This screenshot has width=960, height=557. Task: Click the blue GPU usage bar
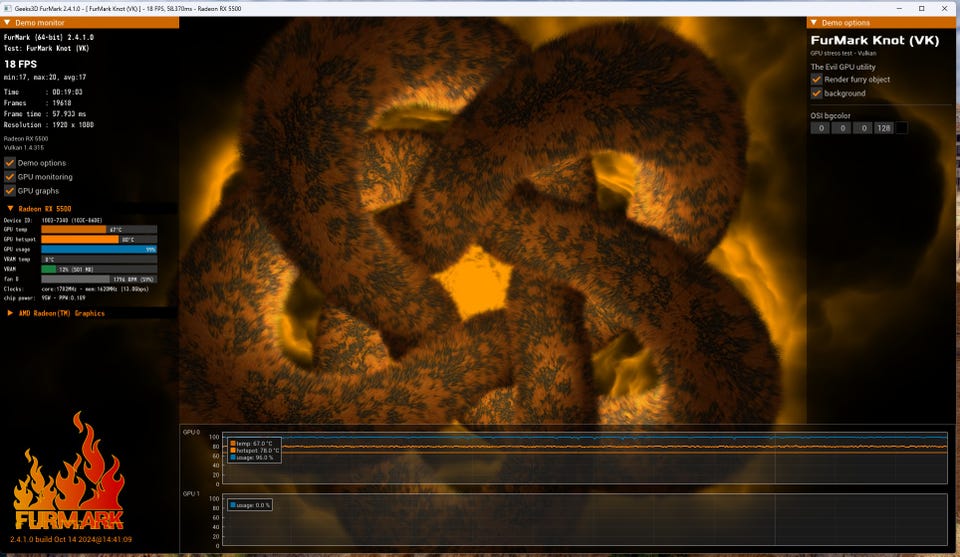coord(98,249)
